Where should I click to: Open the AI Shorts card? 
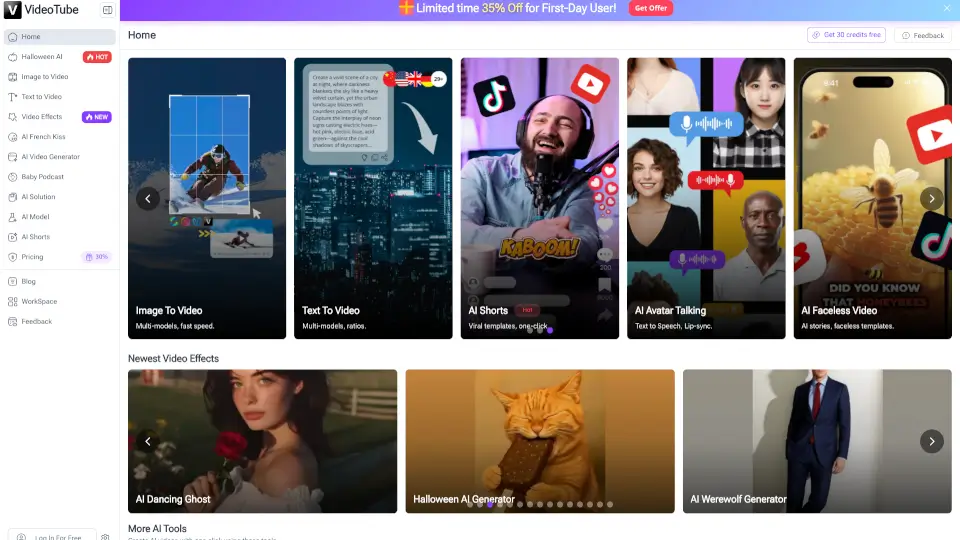click(539, 198)
